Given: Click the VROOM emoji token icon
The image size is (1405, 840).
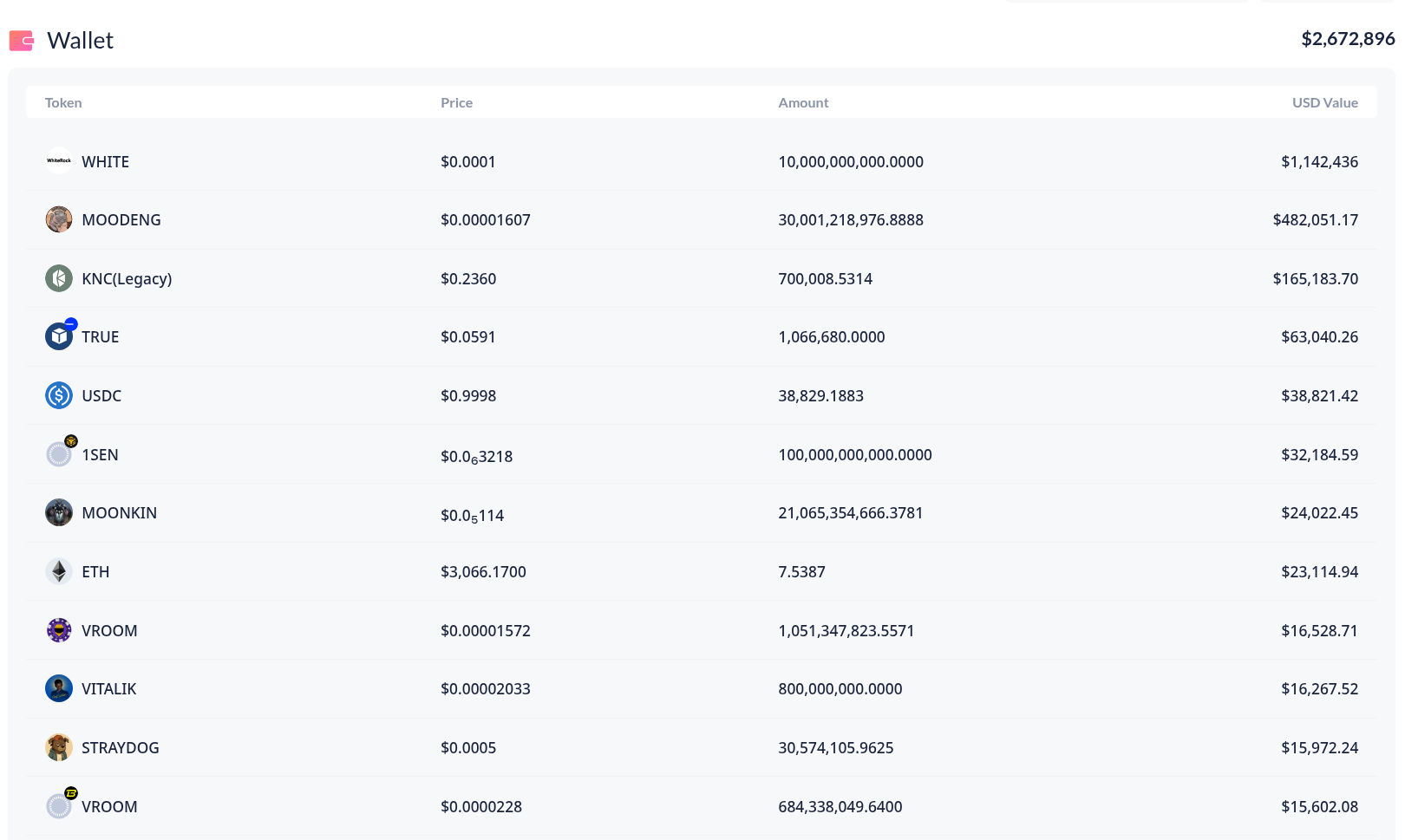Looking at the screenshot, I should 58,630.
